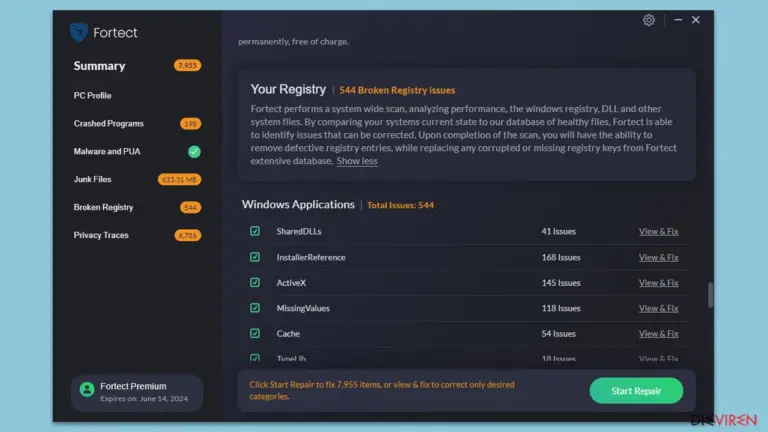Click the 'Total Issues: 544' text

click(400, 205)
